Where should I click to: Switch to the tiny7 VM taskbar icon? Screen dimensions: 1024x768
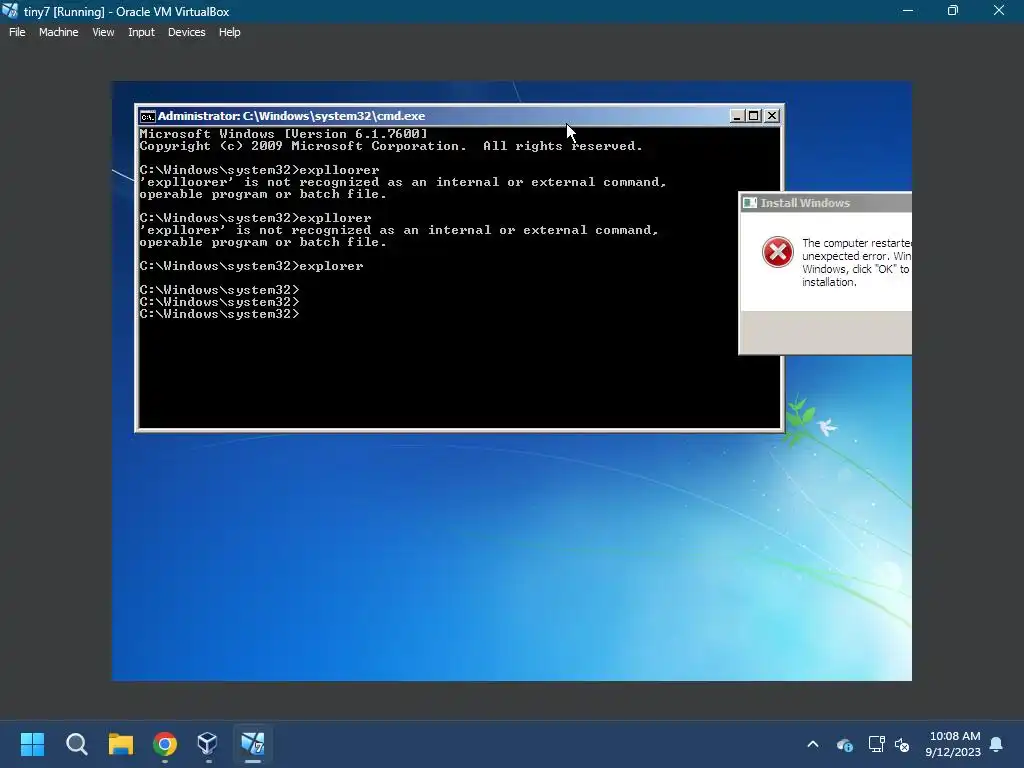click(x=253, y=744)
